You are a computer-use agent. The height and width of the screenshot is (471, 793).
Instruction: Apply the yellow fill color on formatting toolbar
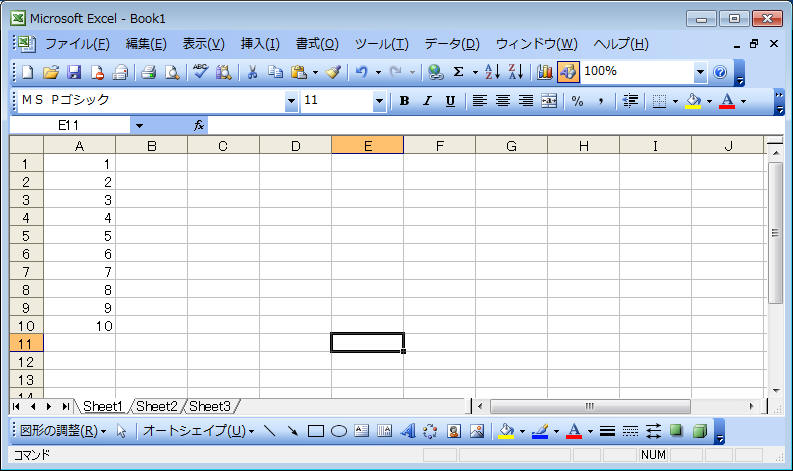pyautogui.click(x=693, y=101)
